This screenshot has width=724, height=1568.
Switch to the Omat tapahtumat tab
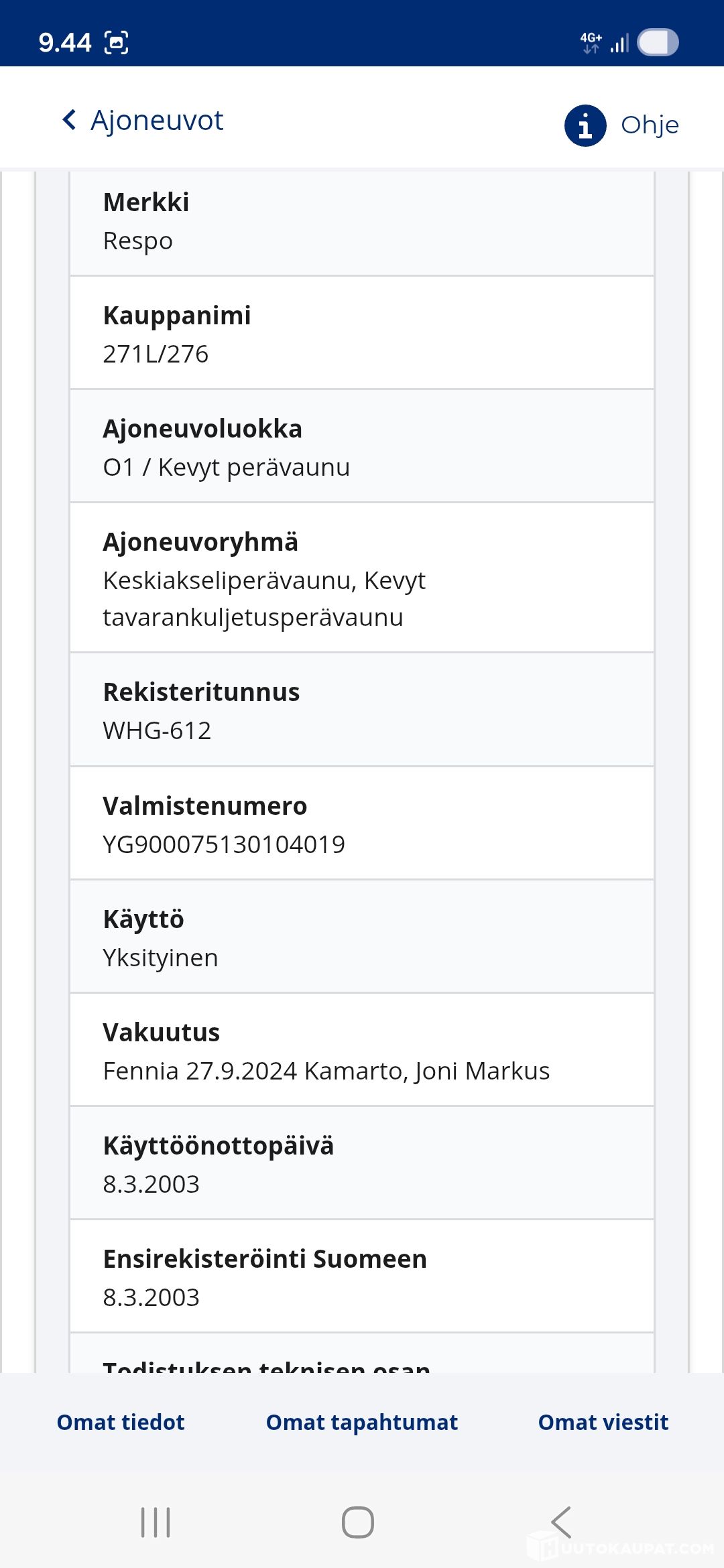pos(362,1422)
